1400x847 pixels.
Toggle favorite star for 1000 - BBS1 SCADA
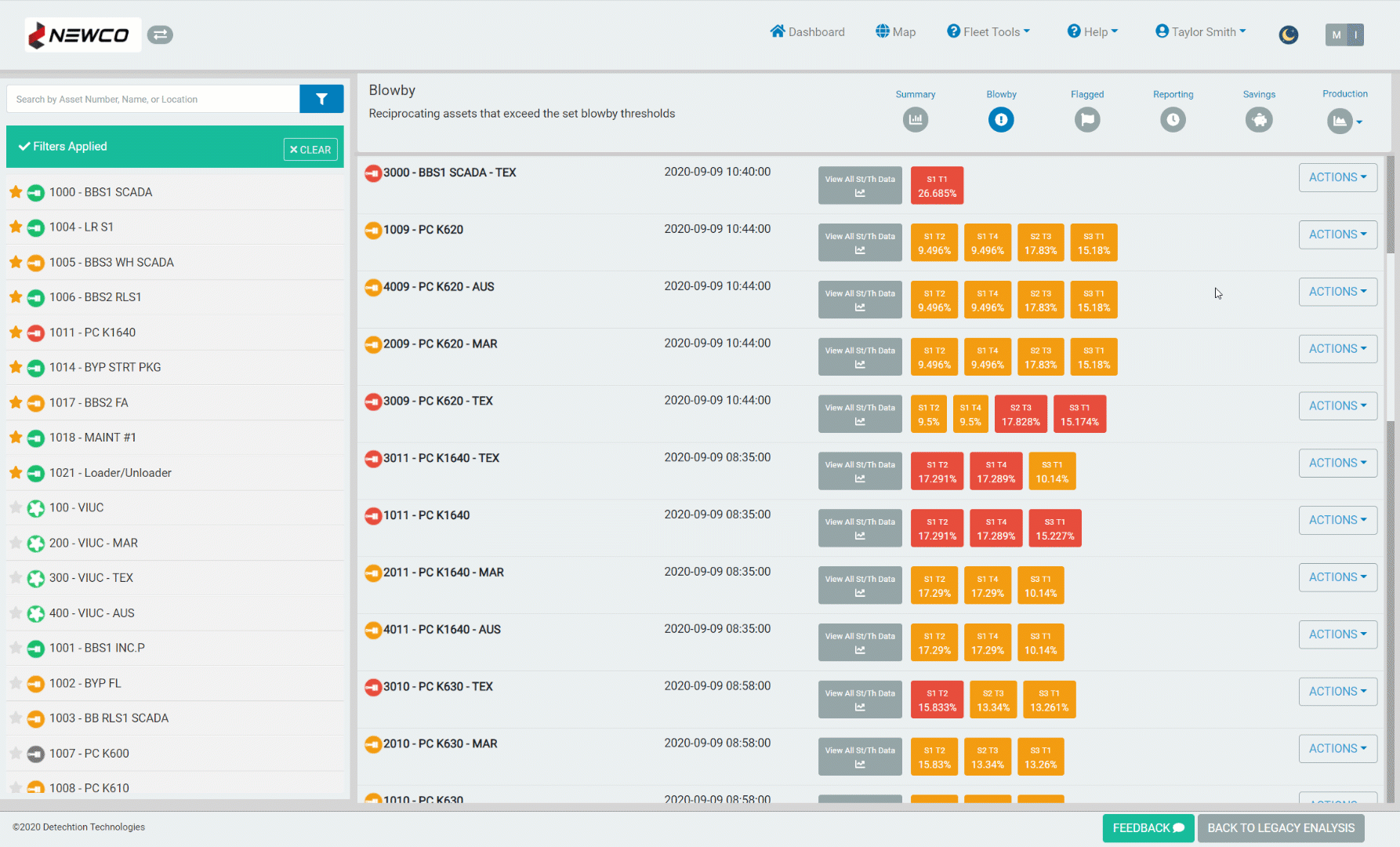[16, 192]
